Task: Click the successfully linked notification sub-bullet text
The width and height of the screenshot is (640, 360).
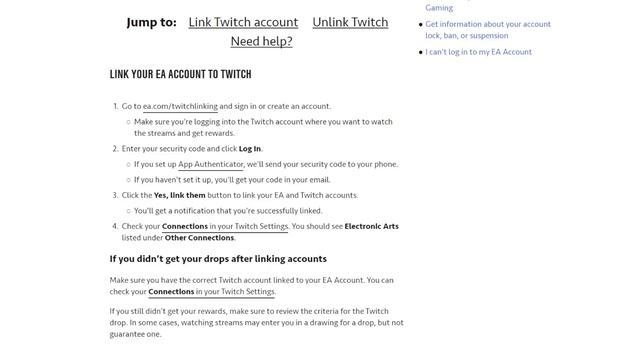Action: [228, 211]
